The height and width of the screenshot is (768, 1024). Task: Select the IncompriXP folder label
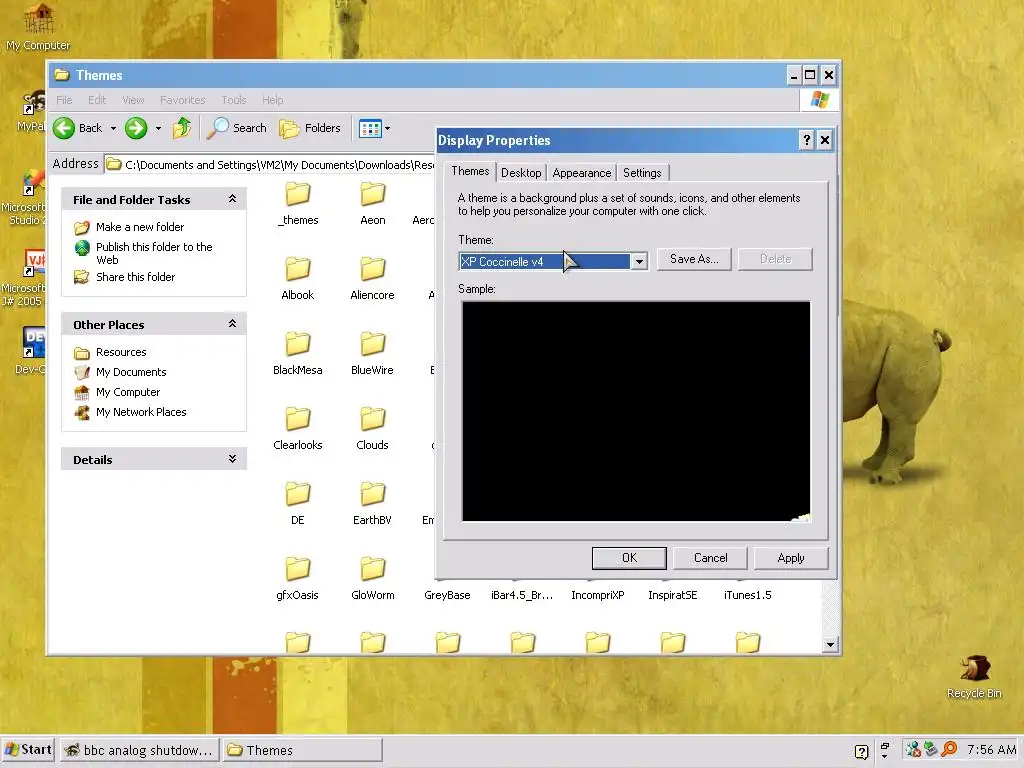point(598,595)
